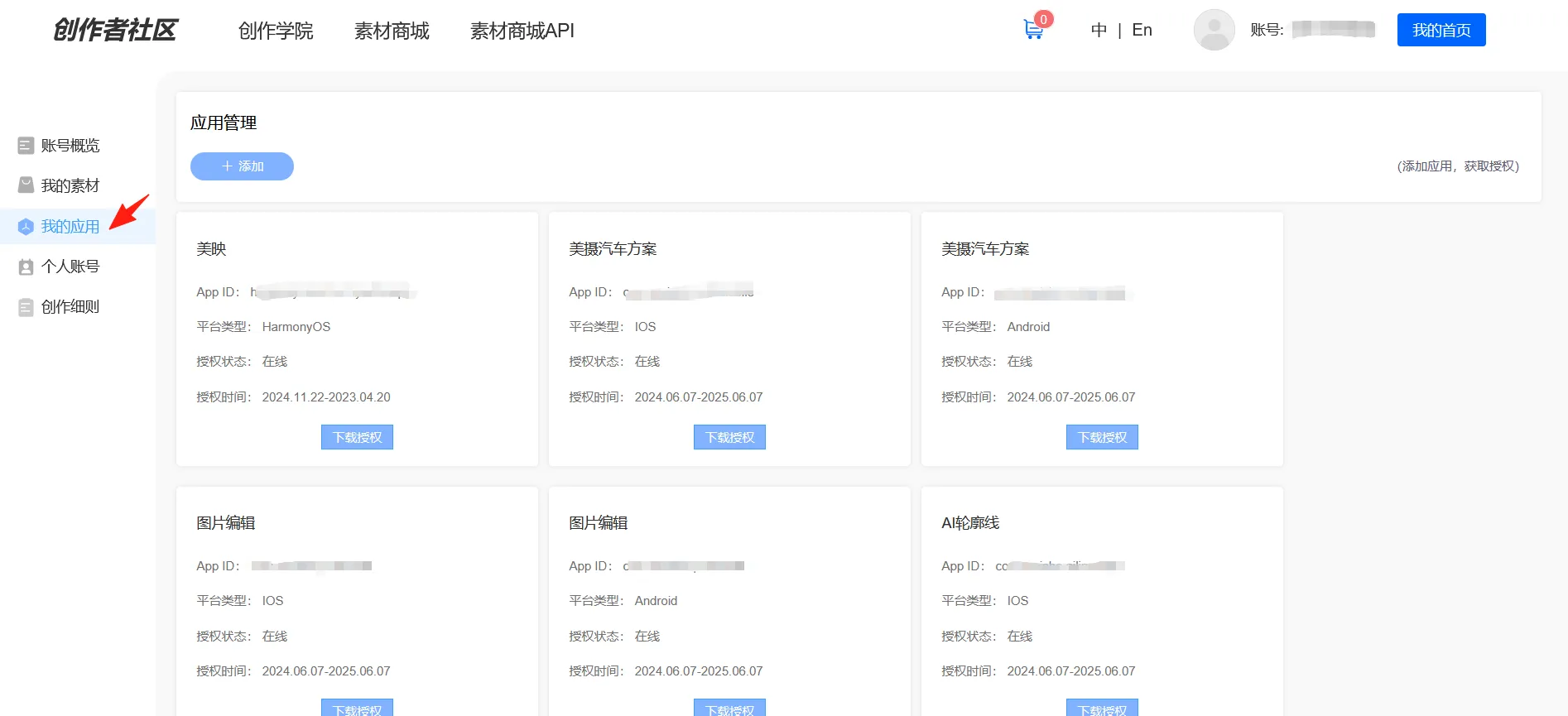The width and height of the screenshot is (1568, 716).
Task: Open the 创作学院 menu
Action: click(x=276, y=31)
